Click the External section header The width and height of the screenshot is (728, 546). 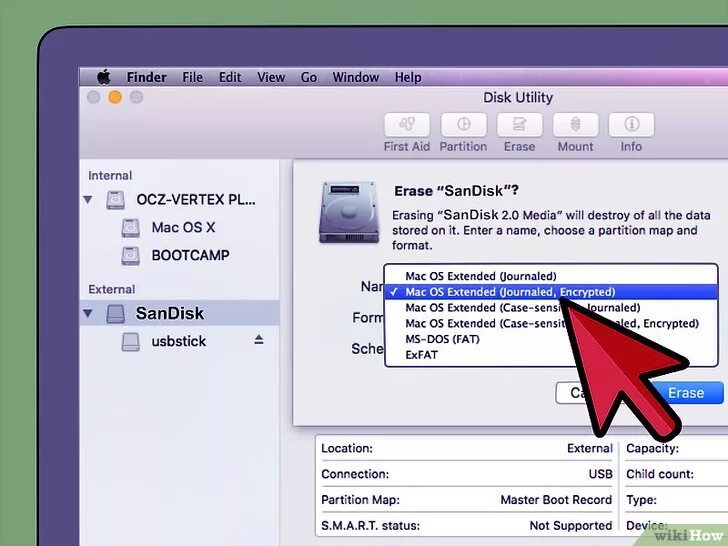(x=111, y=289)
